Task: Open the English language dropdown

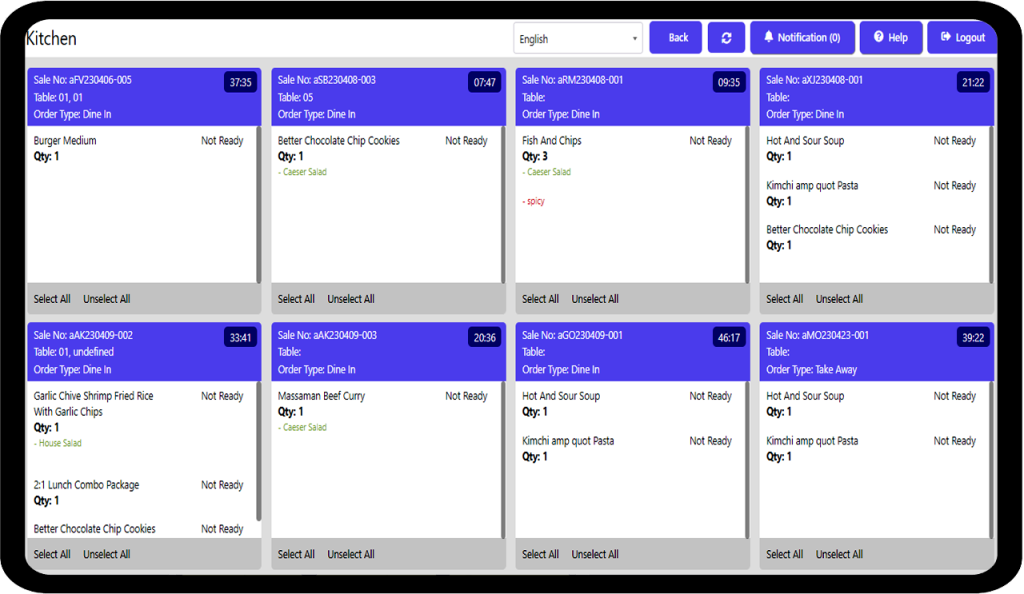Action: click(x=578, y=39)
